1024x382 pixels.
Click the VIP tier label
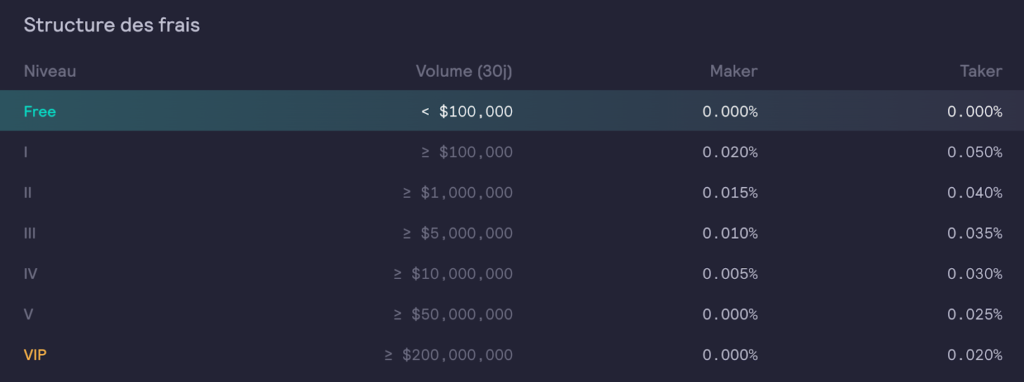(x=35, y=355)
